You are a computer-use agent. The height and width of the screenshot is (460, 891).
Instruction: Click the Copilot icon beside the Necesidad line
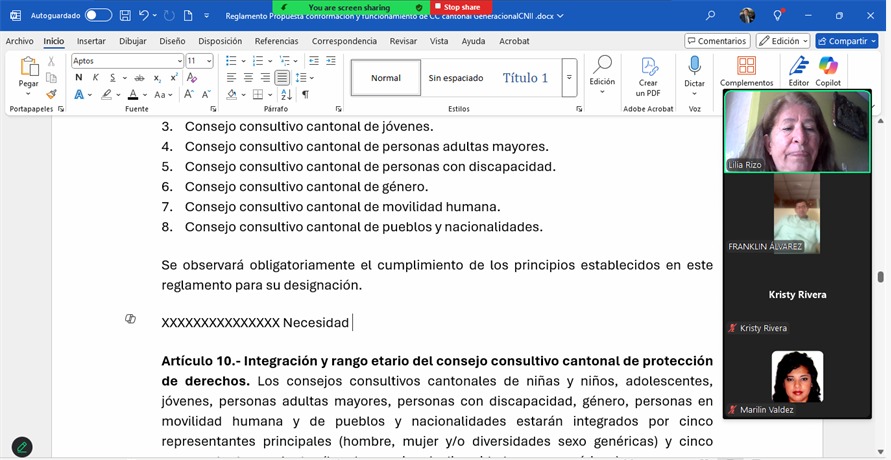click(130, 319)
